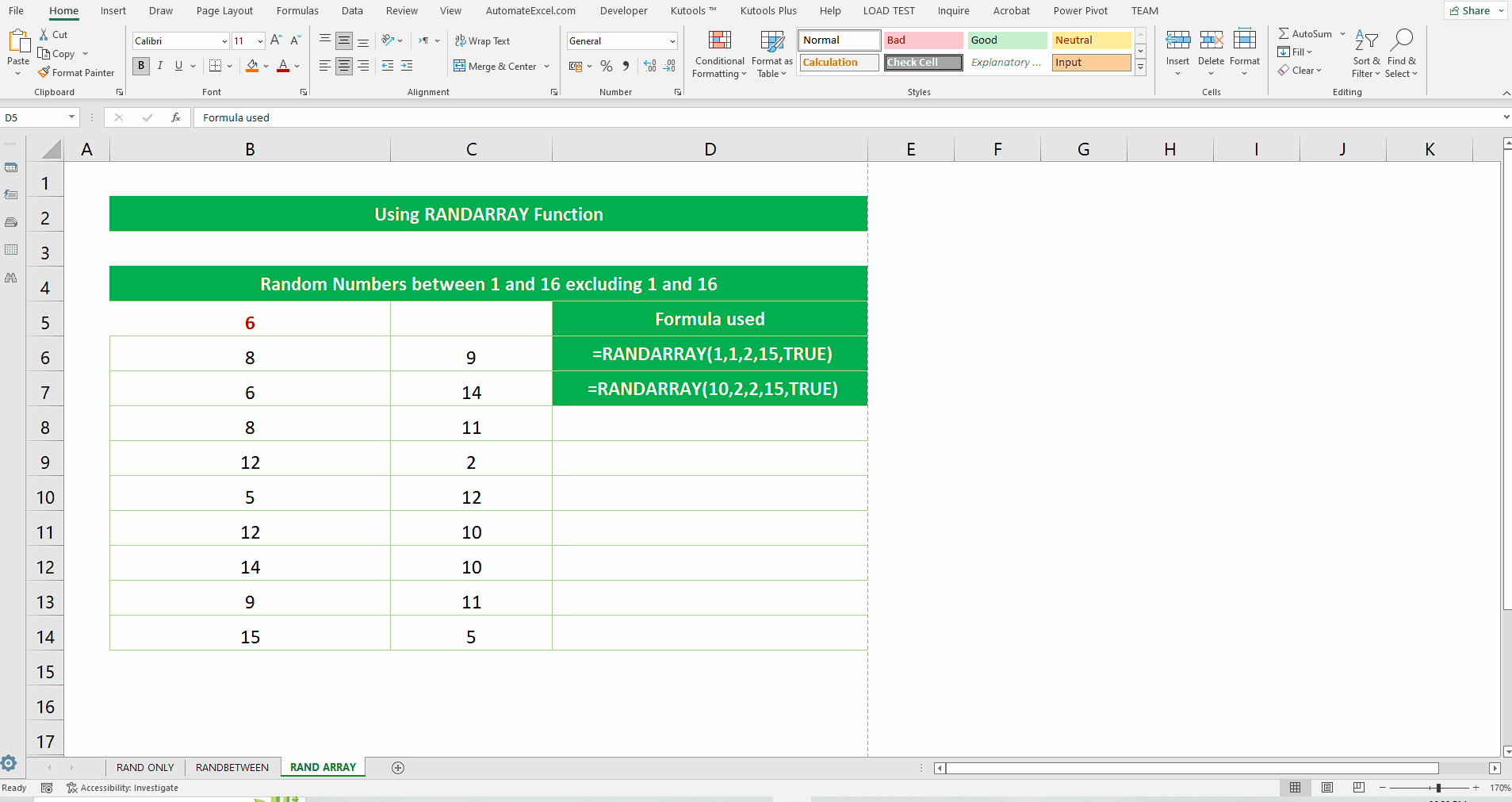
Task: Toggle Middle Align vertical alignment
Action: pos(344,40)
